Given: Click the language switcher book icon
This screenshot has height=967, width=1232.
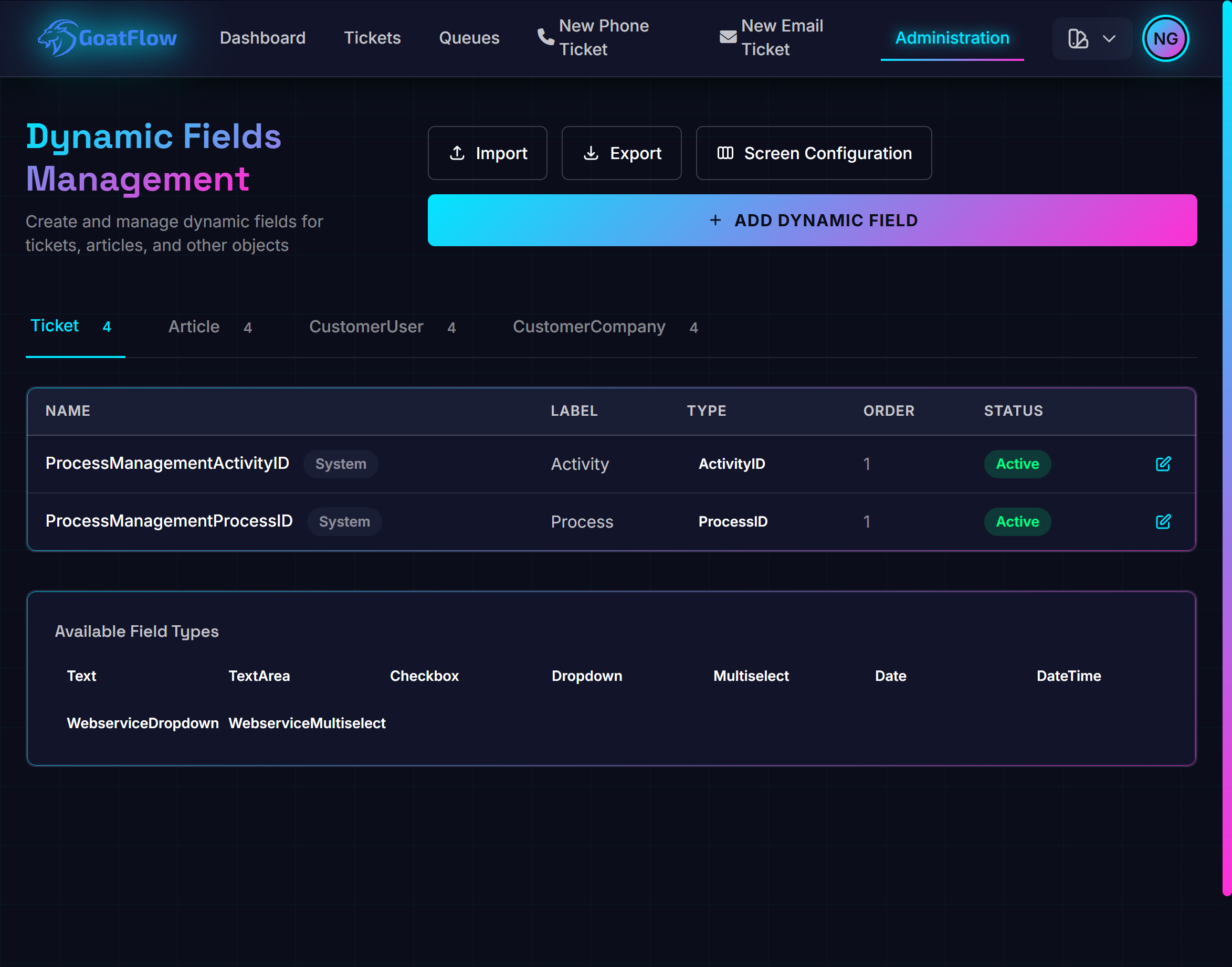Looking at the screenshot, I should 1079,38.
